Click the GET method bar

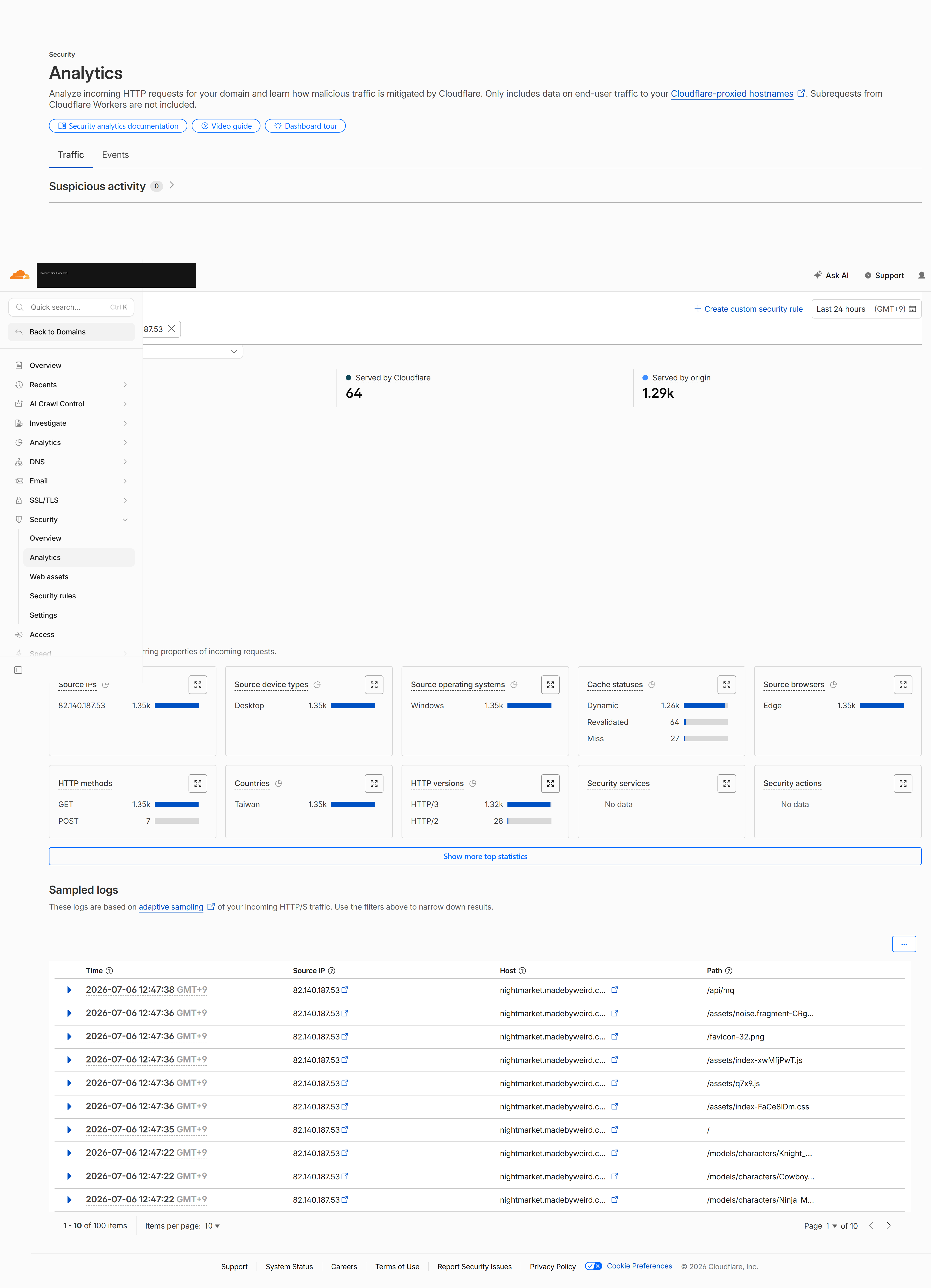(x=177, y=804)
